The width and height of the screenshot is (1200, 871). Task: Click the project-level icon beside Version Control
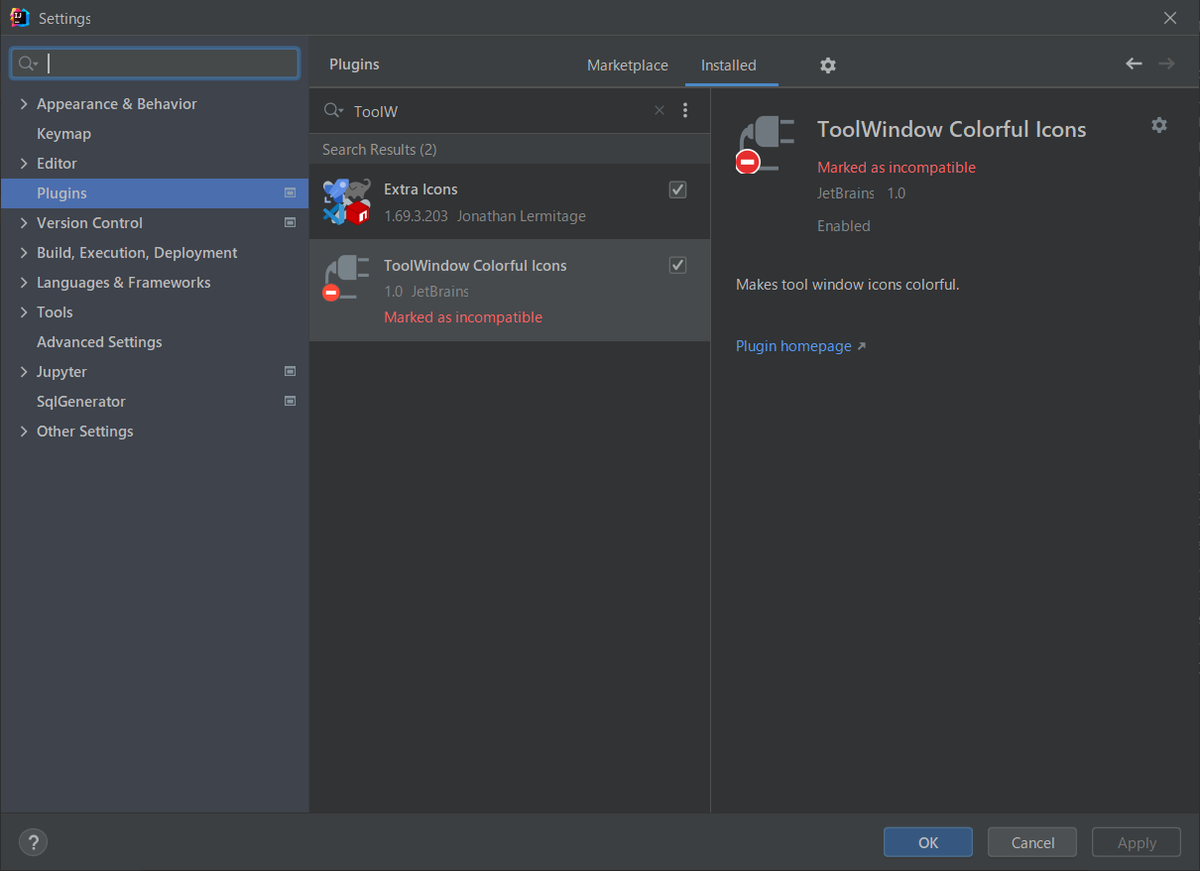coord(290,223)
